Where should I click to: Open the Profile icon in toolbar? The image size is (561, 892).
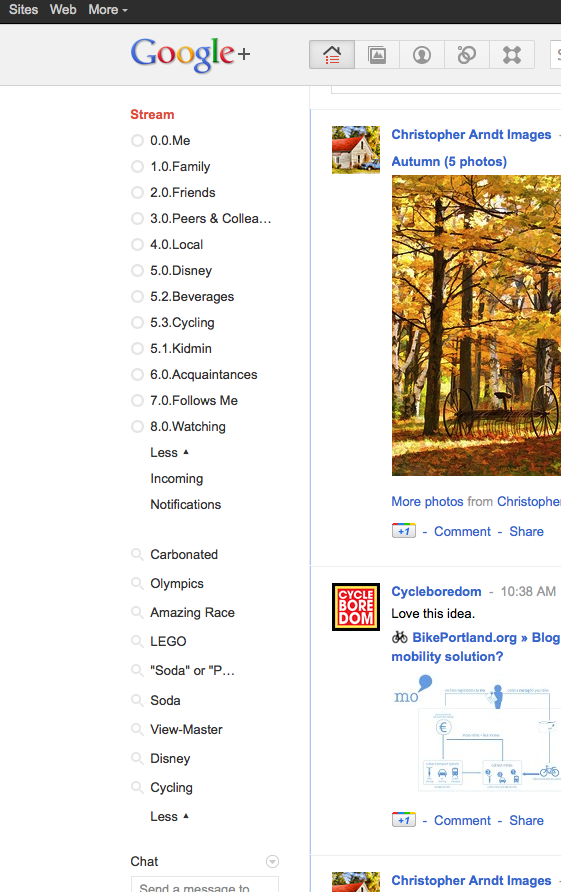[422, 55]
